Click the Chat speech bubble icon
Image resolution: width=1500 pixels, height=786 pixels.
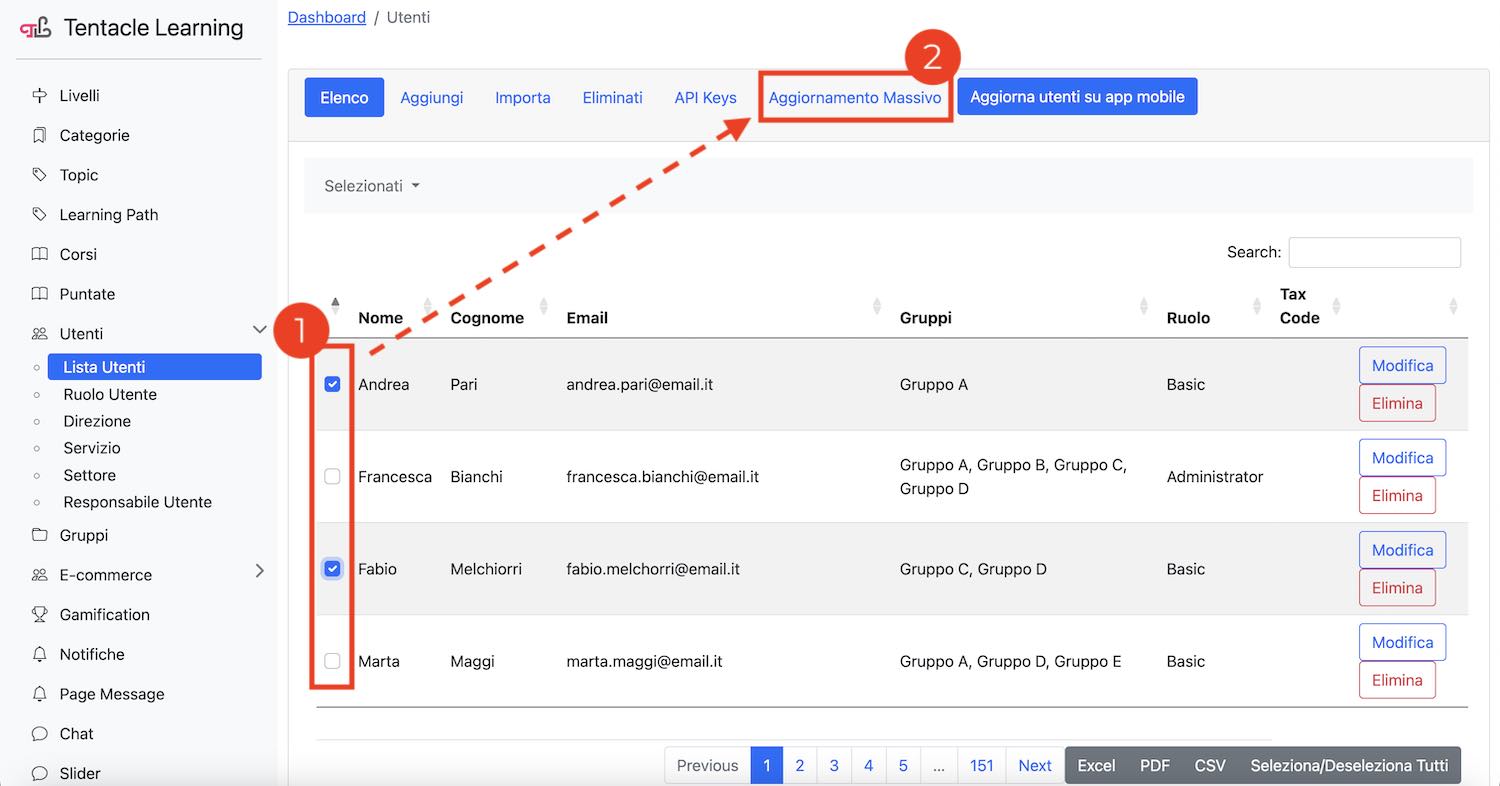(x=39, y=734)
